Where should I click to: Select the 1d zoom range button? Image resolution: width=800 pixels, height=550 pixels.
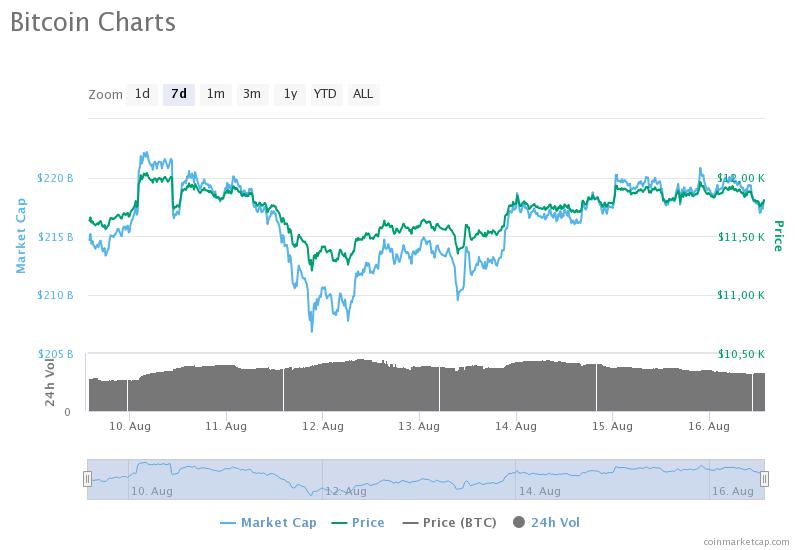142,94
